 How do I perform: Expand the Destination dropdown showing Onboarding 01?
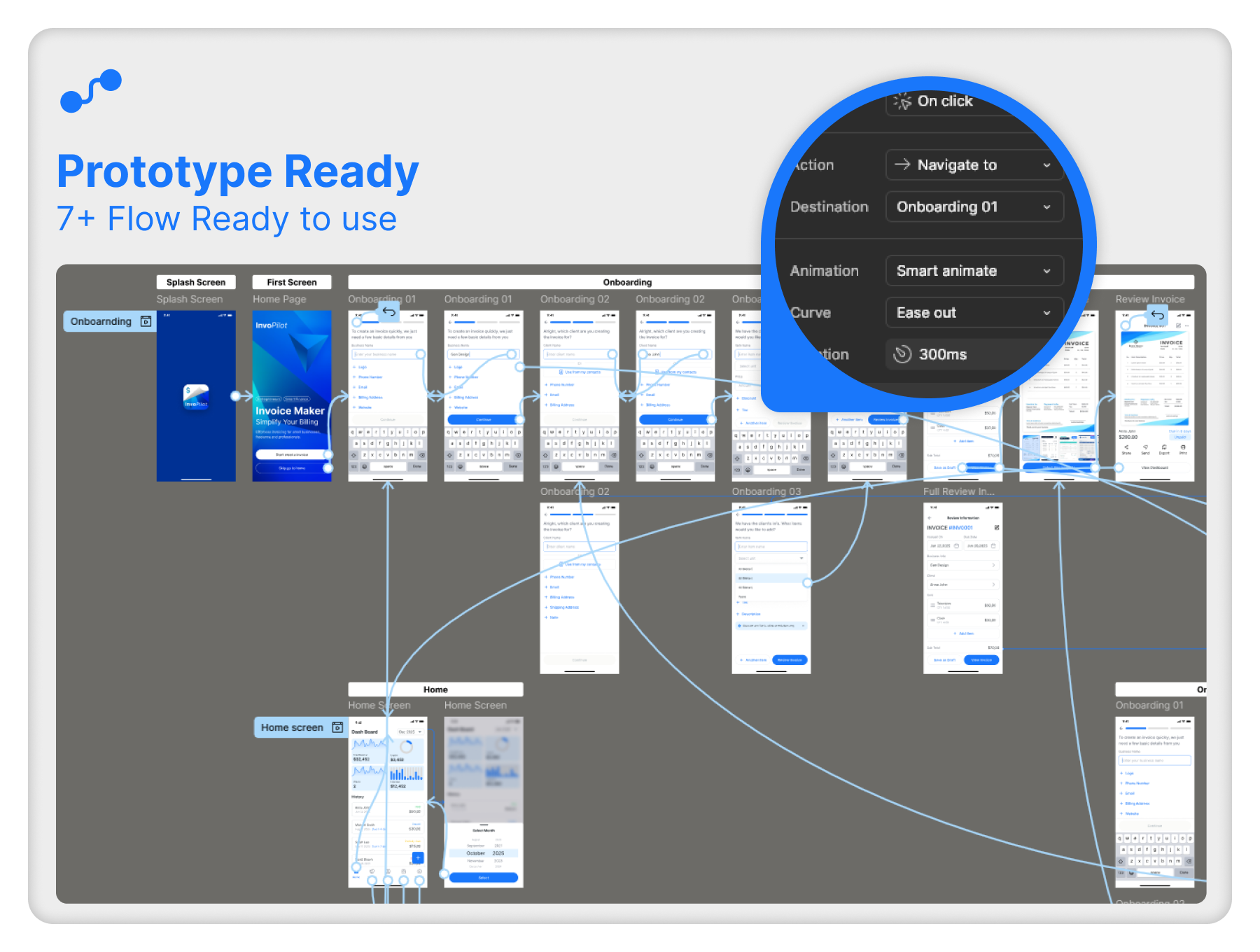(974, 207)
